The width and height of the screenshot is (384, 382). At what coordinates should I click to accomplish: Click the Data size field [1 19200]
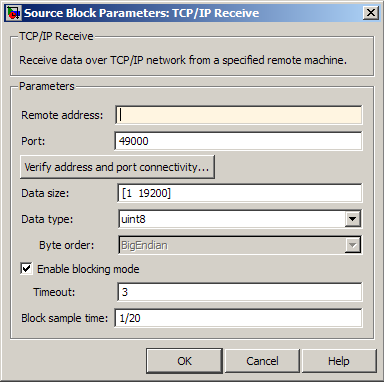pos(240,193)
